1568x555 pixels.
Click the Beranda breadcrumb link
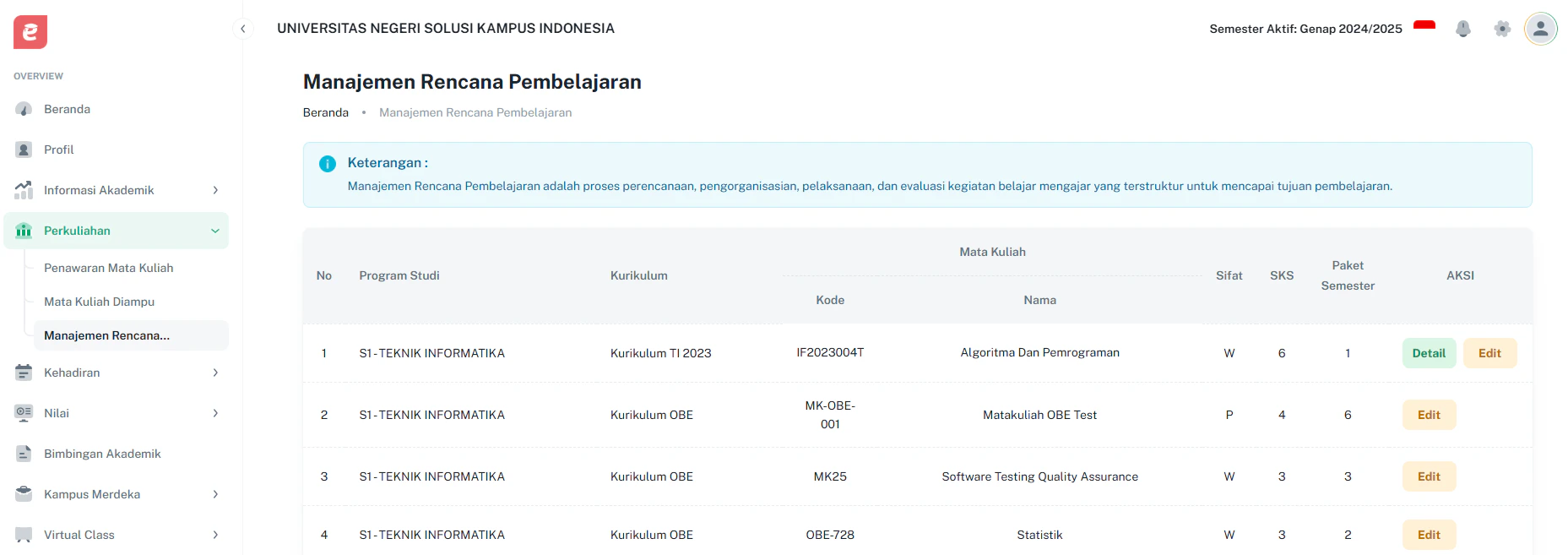(326, 112)
